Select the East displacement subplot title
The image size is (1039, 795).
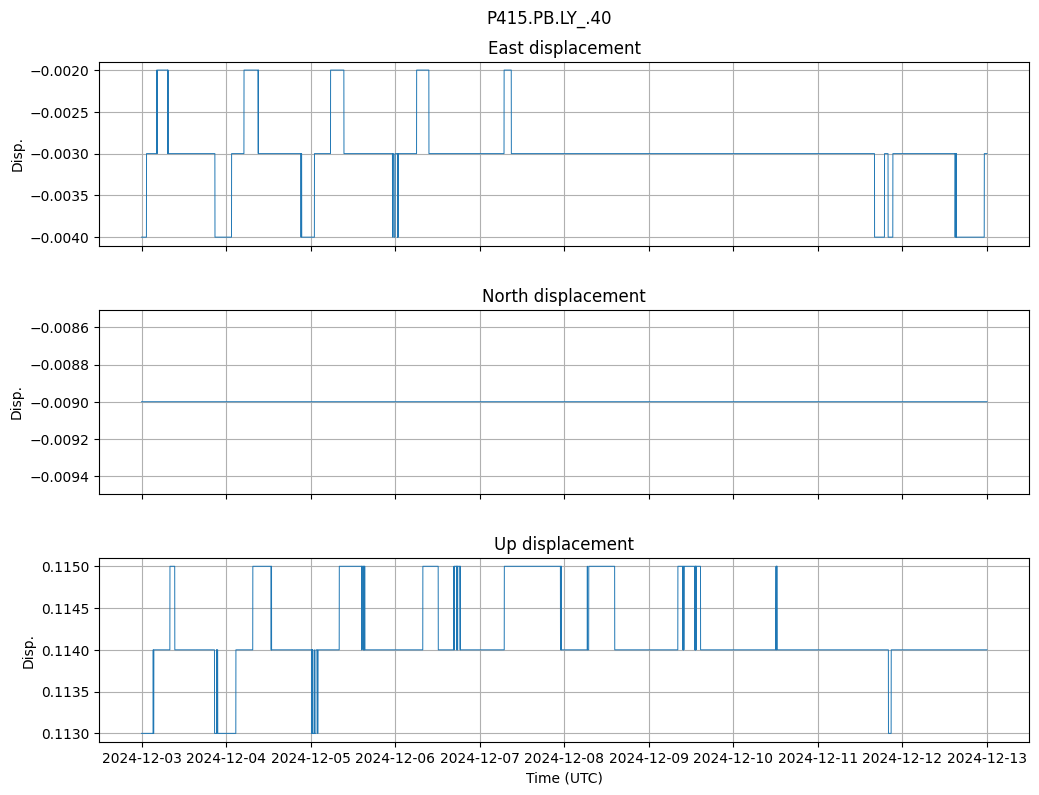coord(563,48)
